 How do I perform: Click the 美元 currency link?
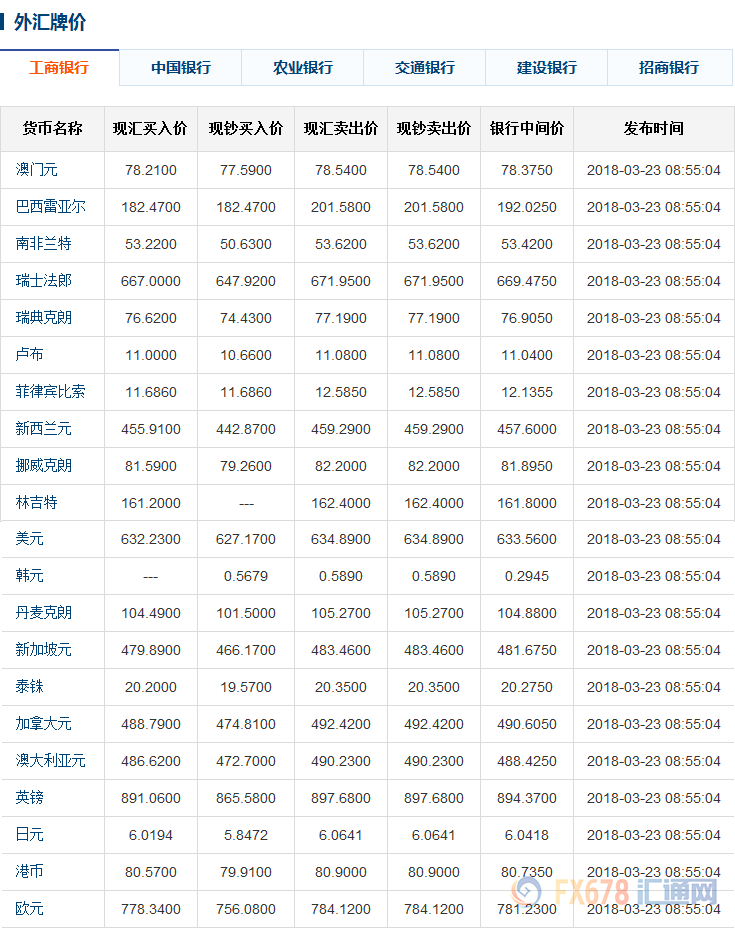[x=30, y=539]
